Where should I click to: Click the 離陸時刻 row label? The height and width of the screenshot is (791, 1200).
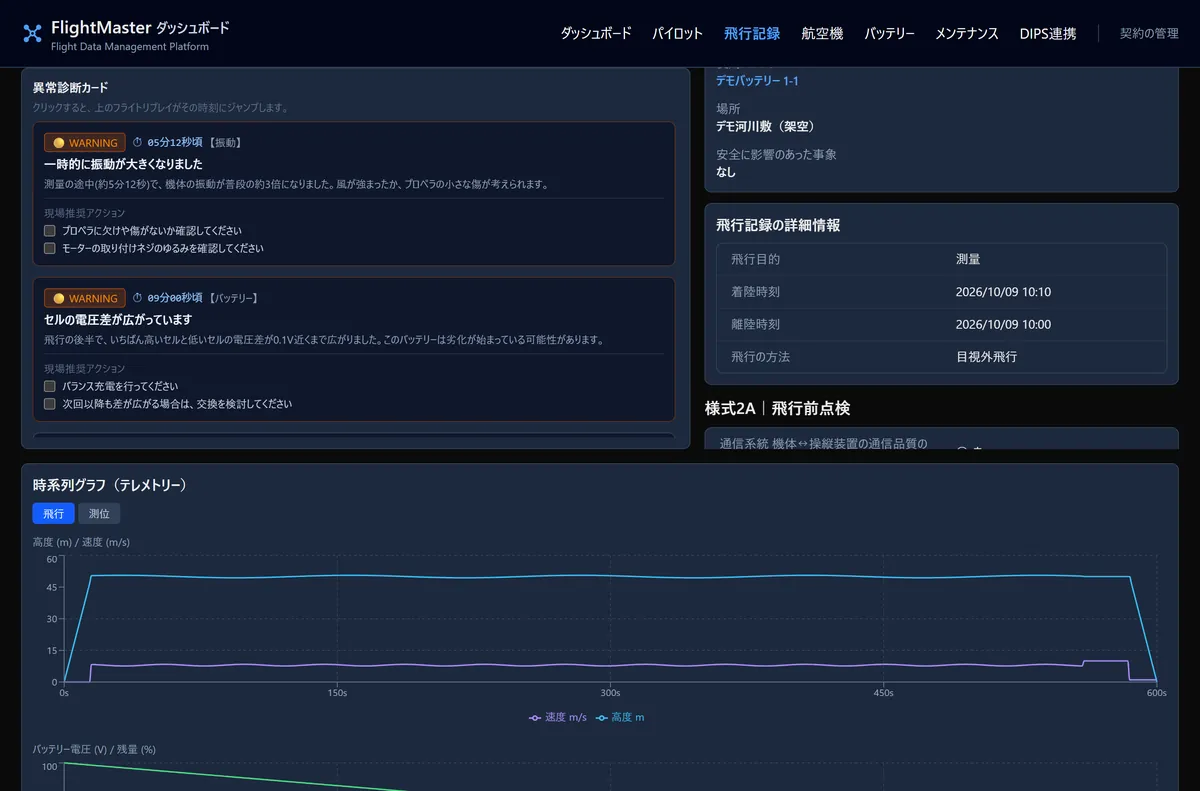point(755,324)
